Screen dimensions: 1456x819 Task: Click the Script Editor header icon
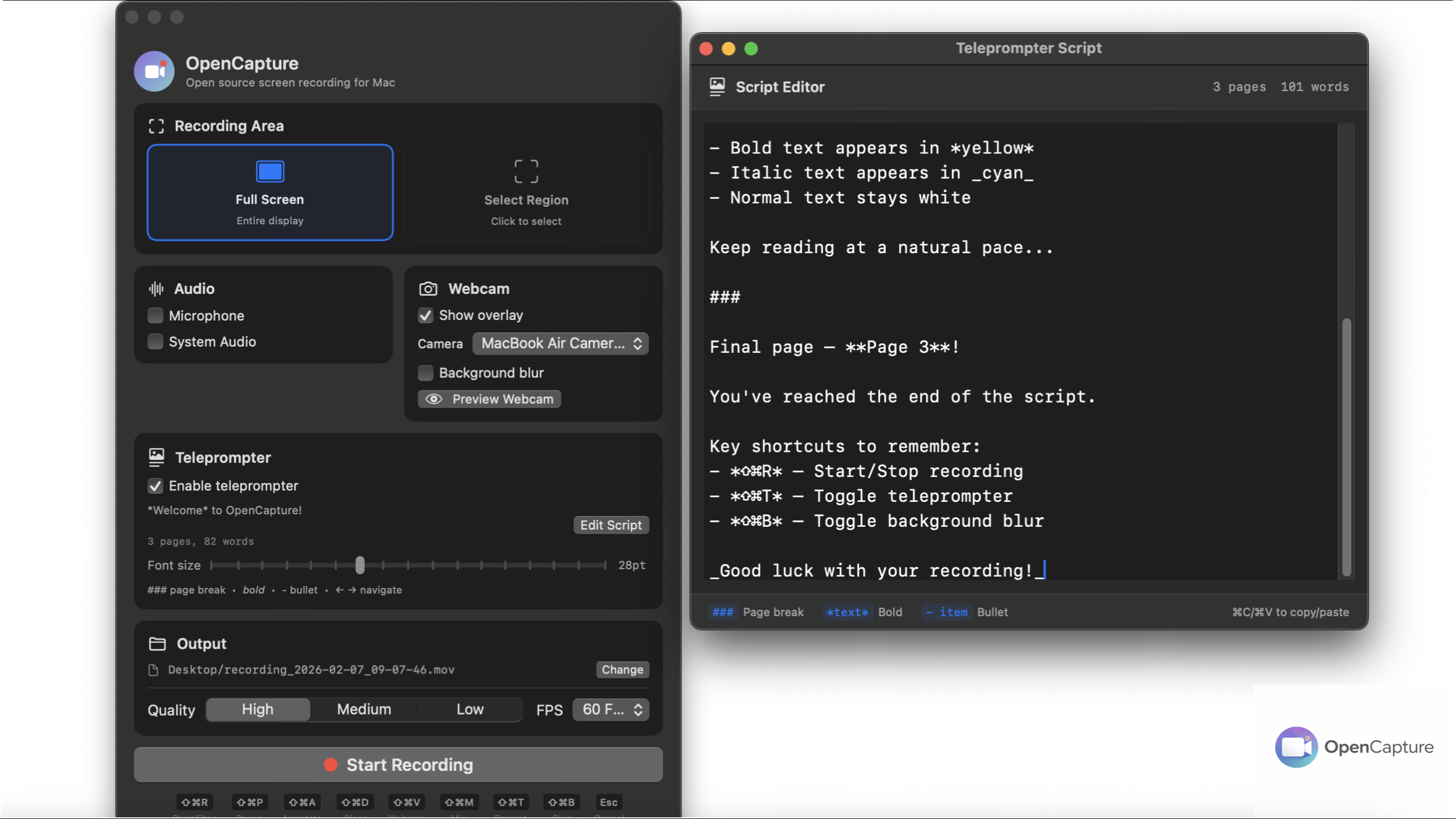click(717, 87)
